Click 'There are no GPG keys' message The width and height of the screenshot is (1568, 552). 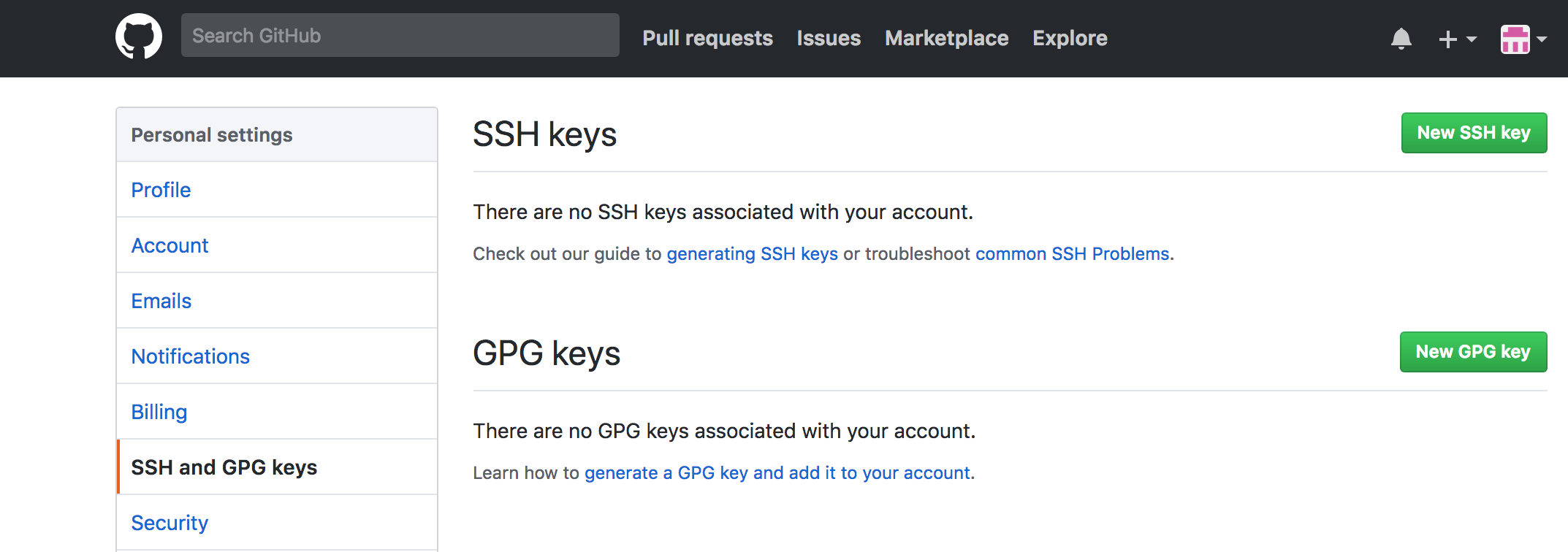[724, 431]
